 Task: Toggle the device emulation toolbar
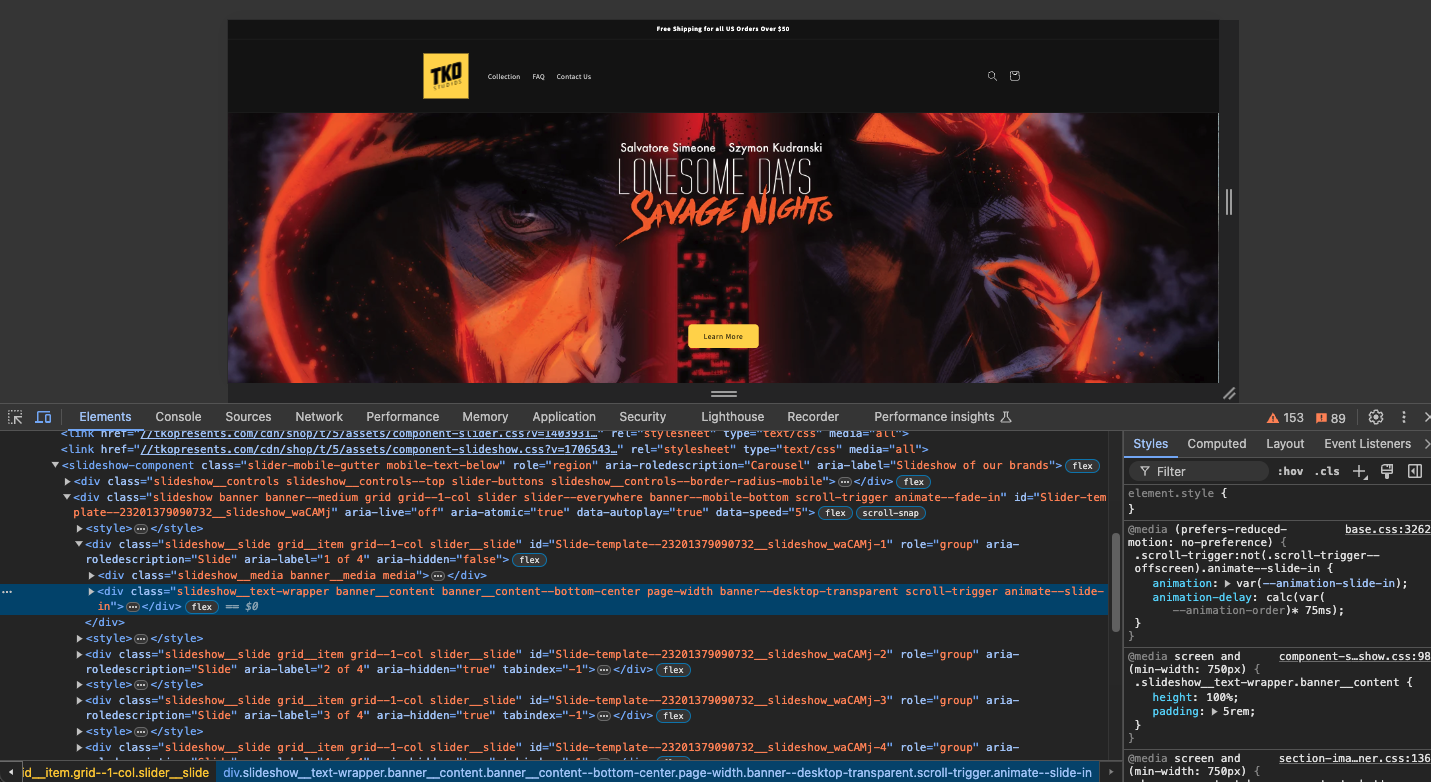pos(43,416)
